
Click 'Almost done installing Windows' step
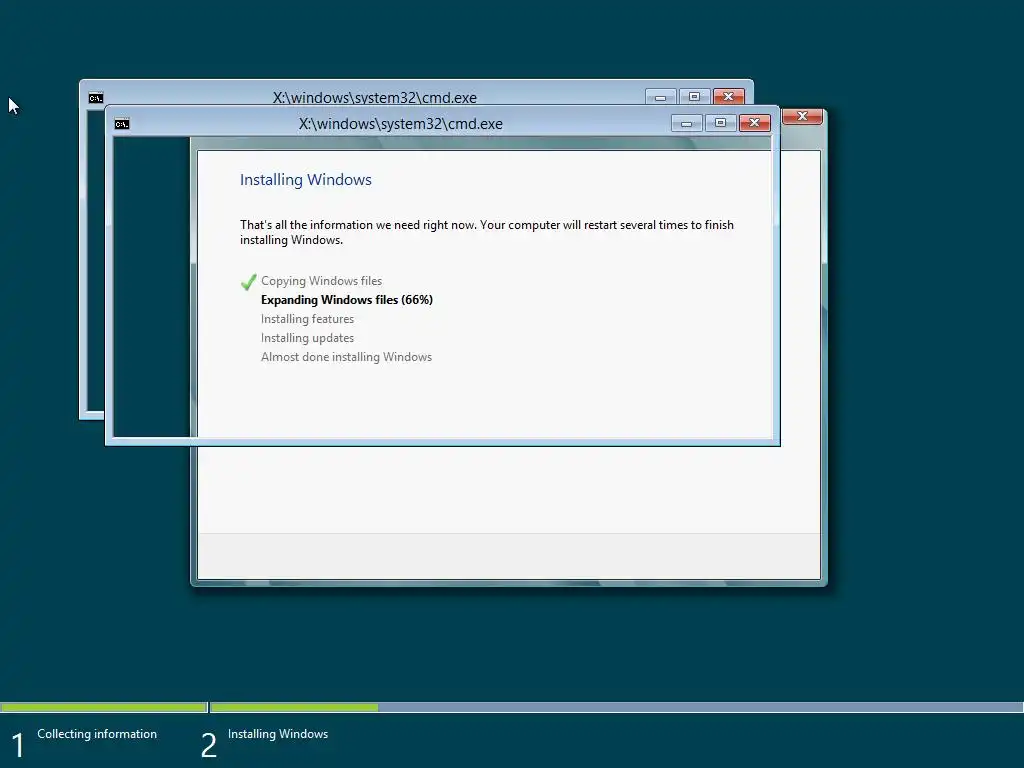[346, 357]
